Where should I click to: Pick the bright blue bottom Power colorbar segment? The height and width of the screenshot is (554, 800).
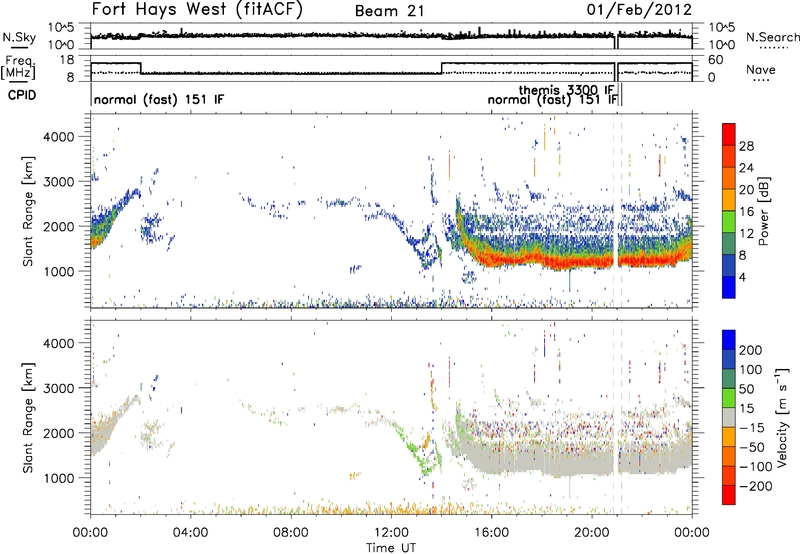pos(729,287)
